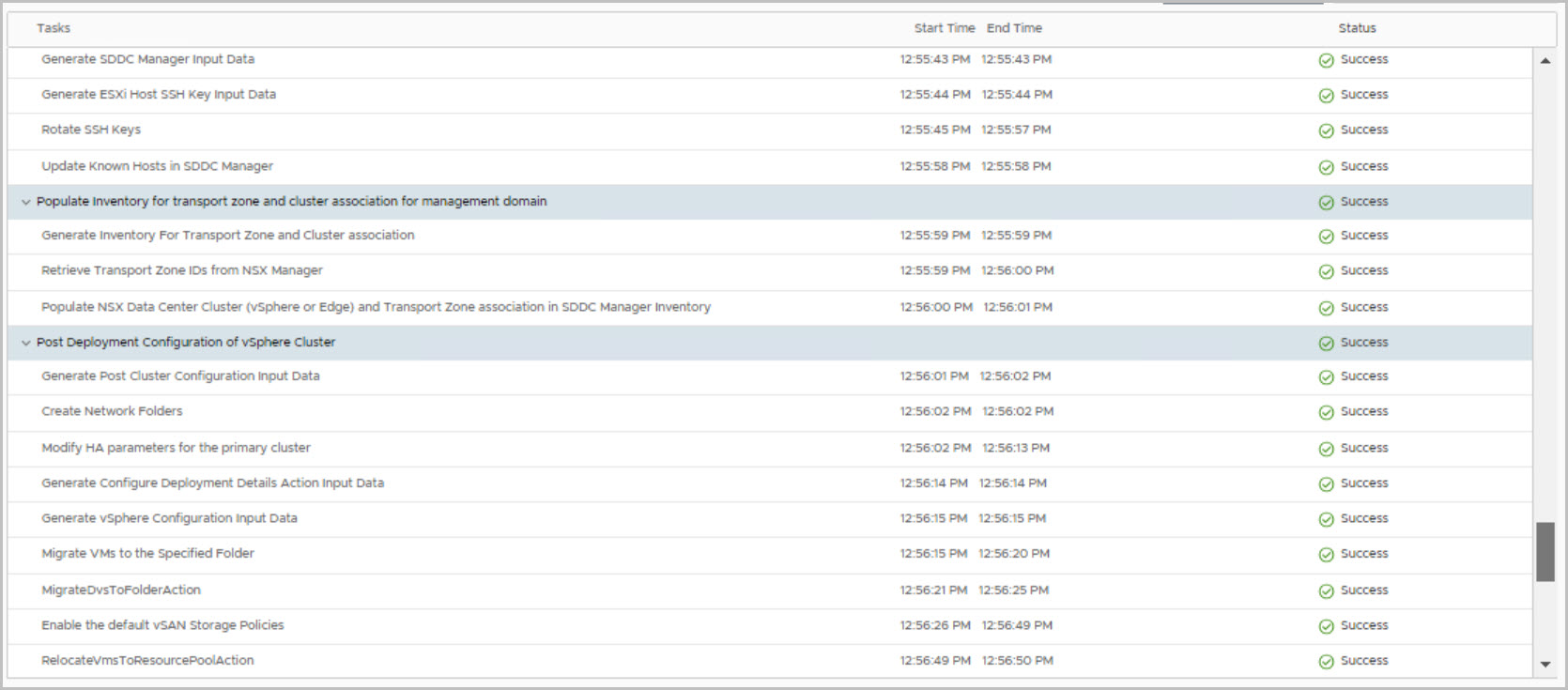1568x690 pixels.
Task: Click success icon for Generate SDDC Manager Input
Action: coord(1326,60)
